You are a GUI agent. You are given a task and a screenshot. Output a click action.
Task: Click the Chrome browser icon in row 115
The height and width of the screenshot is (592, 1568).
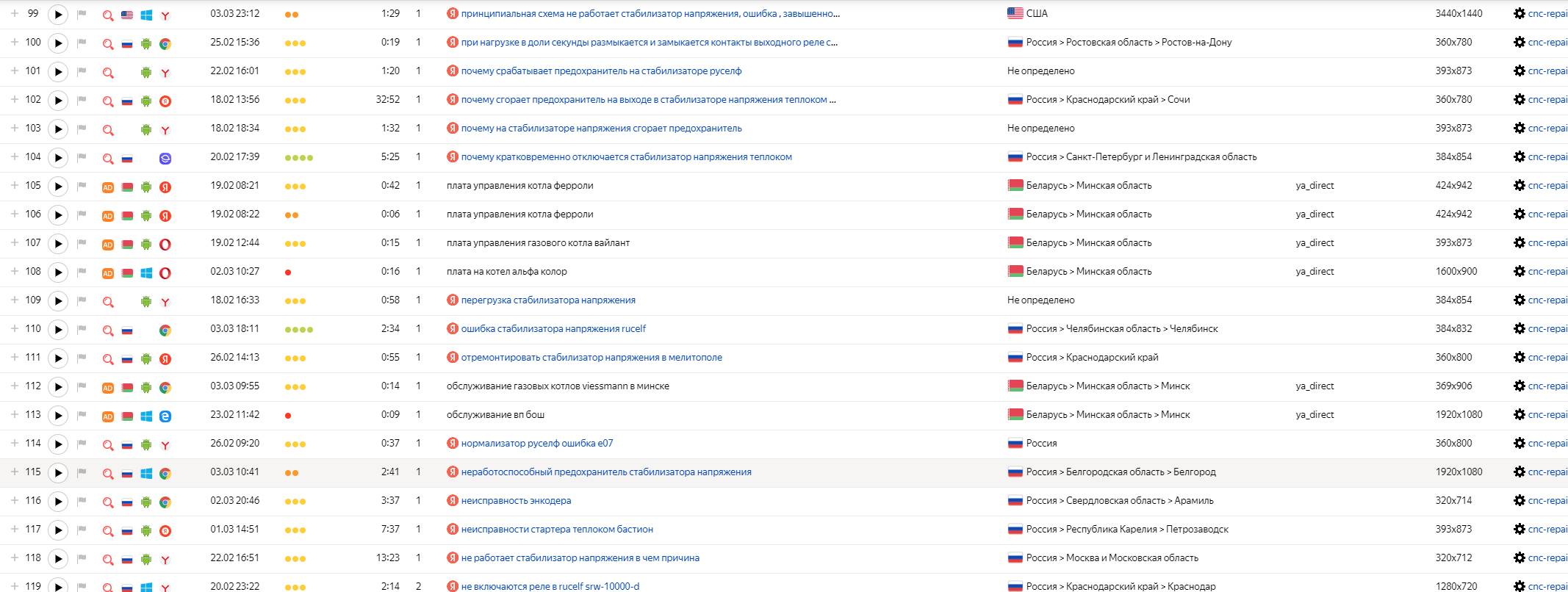[165, 473]
